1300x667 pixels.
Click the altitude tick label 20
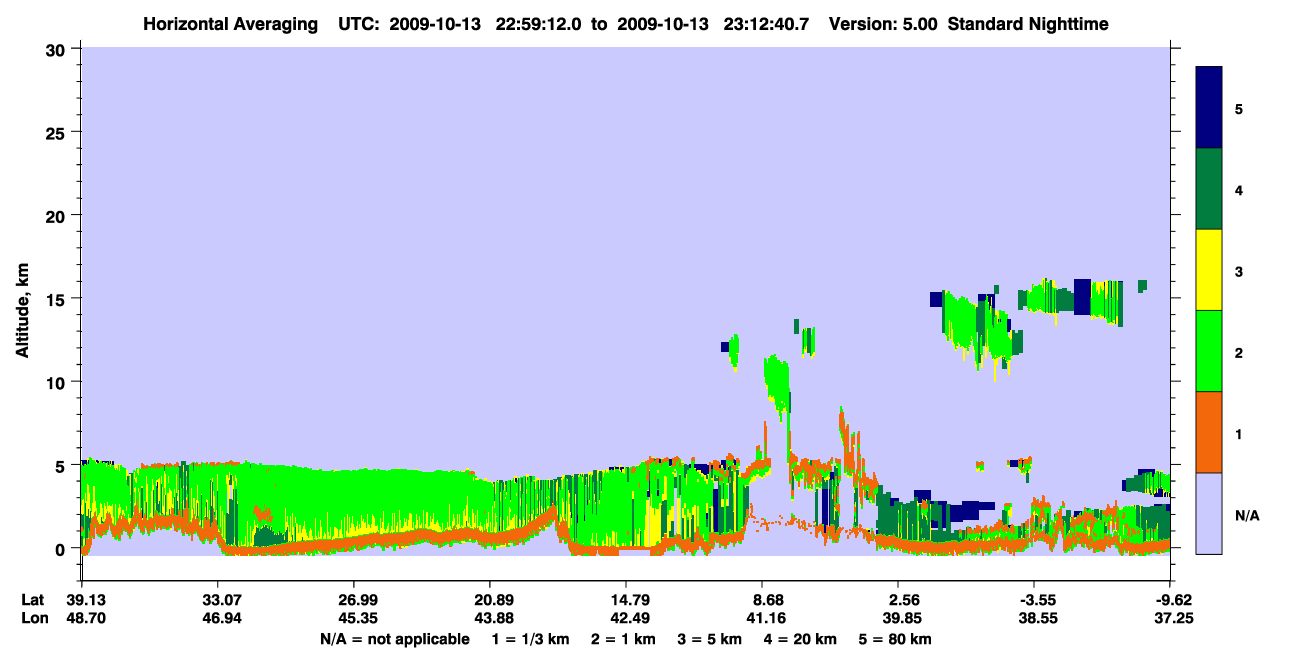point(58,215)
